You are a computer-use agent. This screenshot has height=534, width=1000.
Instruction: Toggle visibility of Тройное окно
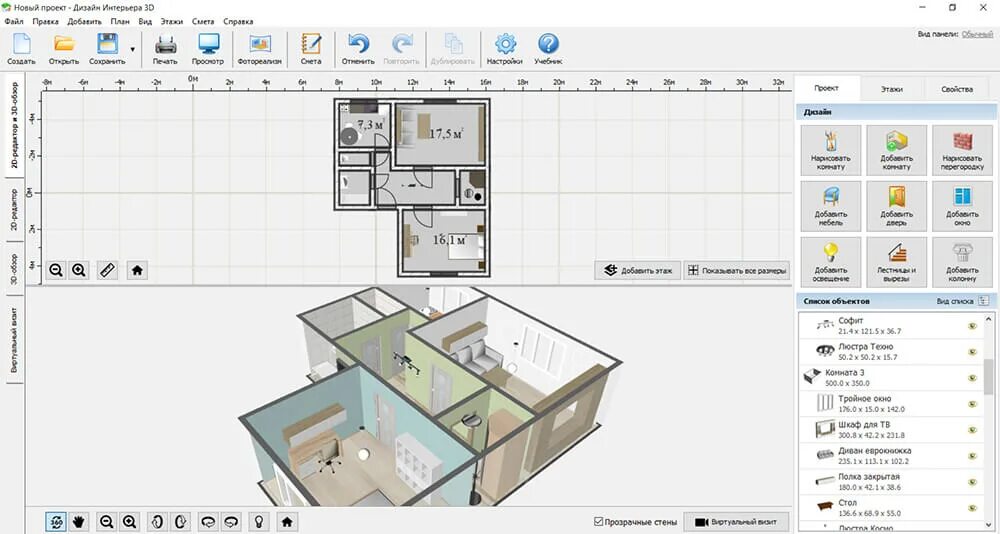tap(973, 404)
